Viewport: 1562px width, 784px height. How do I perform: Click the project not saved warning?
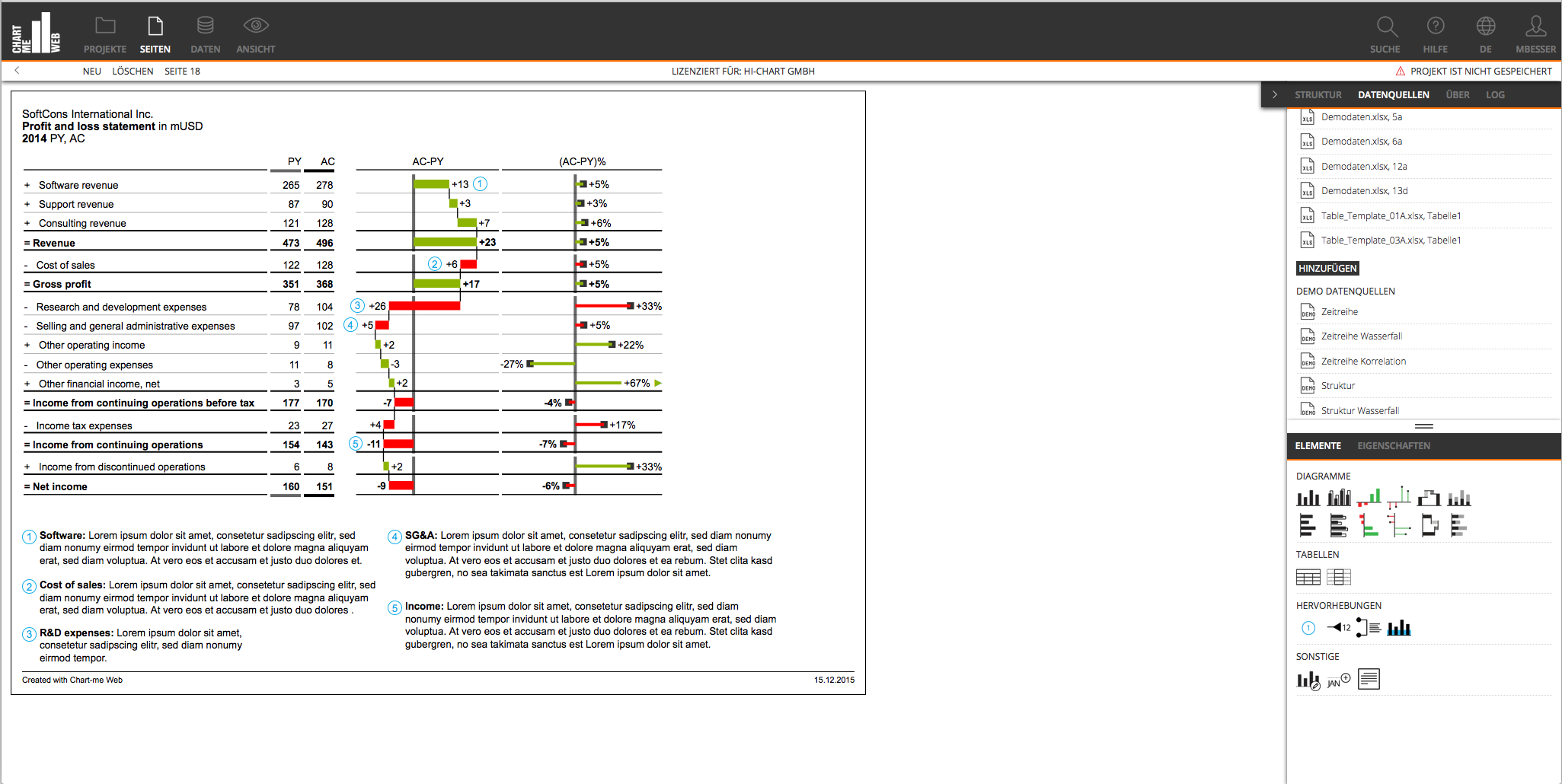pos(1474,72)
